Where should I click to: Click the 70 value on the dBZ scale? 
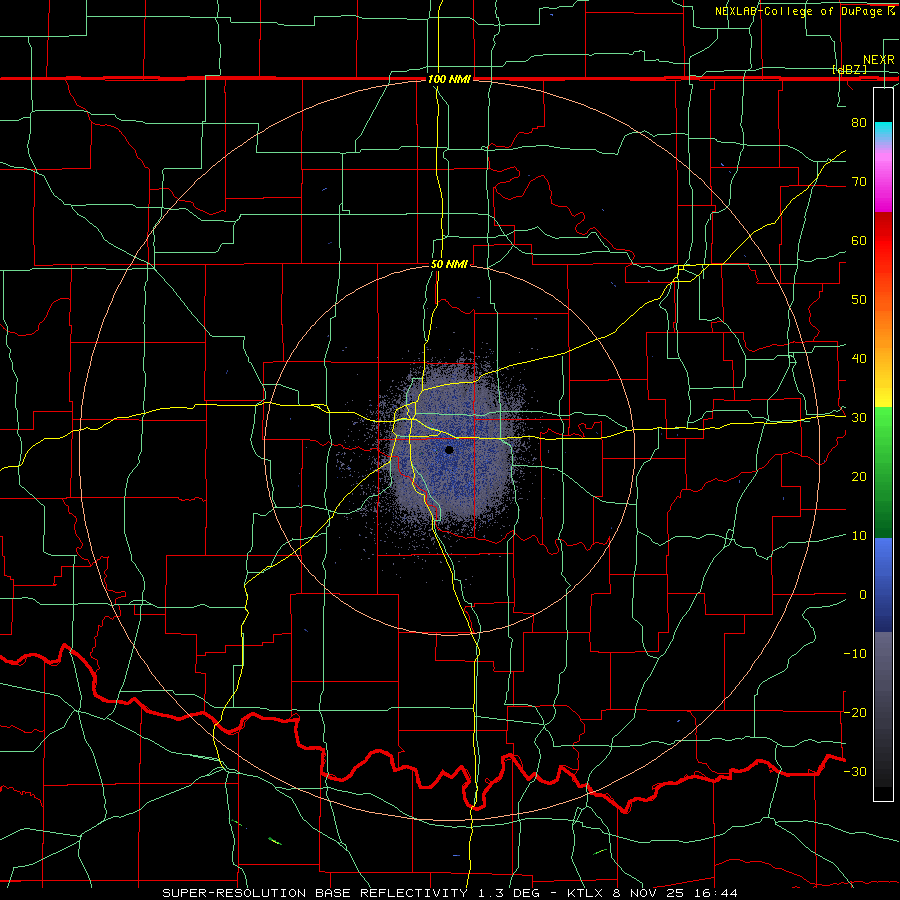pos(859,181)
